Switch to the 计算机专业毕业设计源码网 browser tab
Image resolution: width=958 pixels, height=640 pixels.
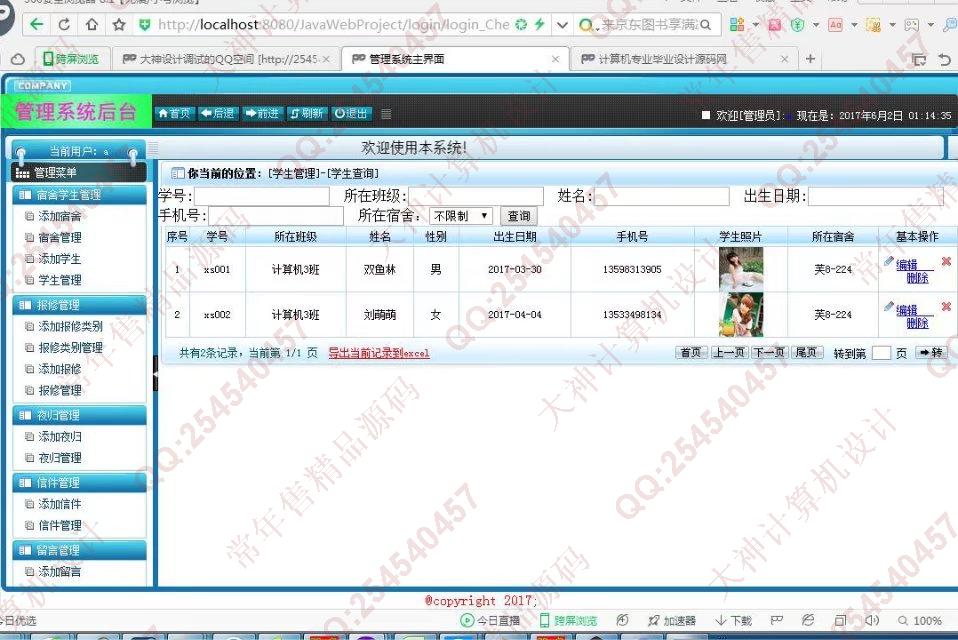tap(662, 59)
